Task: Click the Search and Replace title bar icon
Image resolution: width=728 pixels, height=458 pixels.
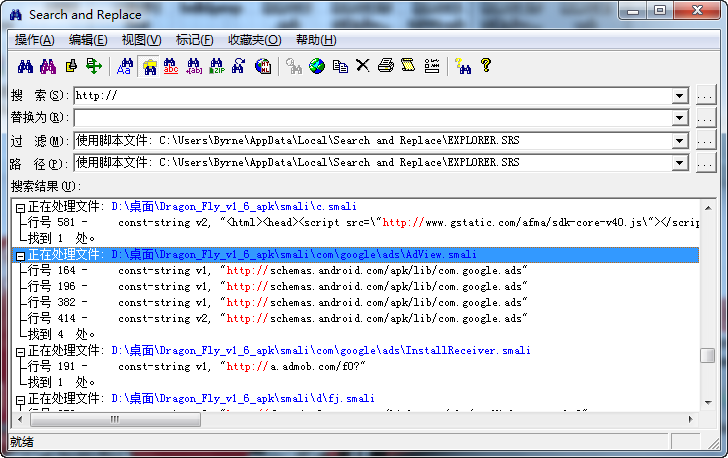Action: pyautogui.click(x=16, y=15)
